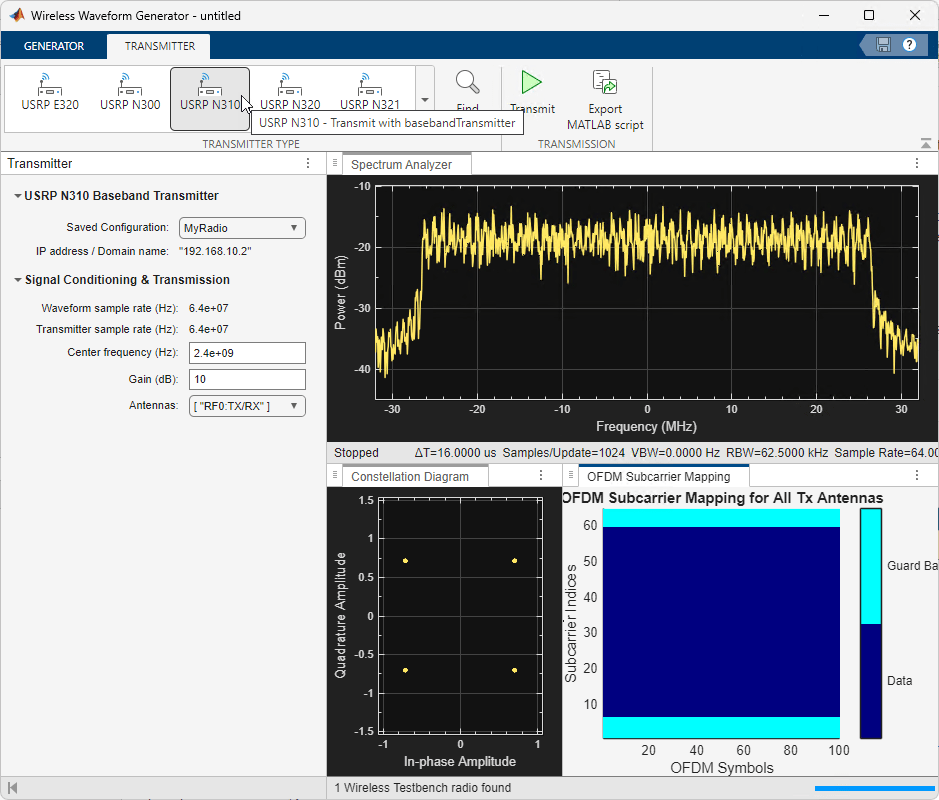
Task: Edit the Gain value input field
Action: [x=246, y=379]
